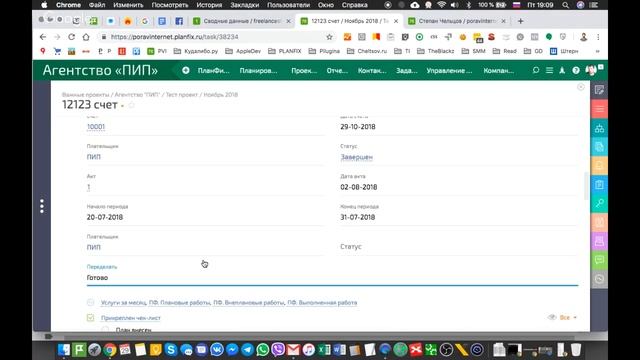Open WhatsApp from the dock
This screenshot has height=360, width=640.
(x=263, y=350)
